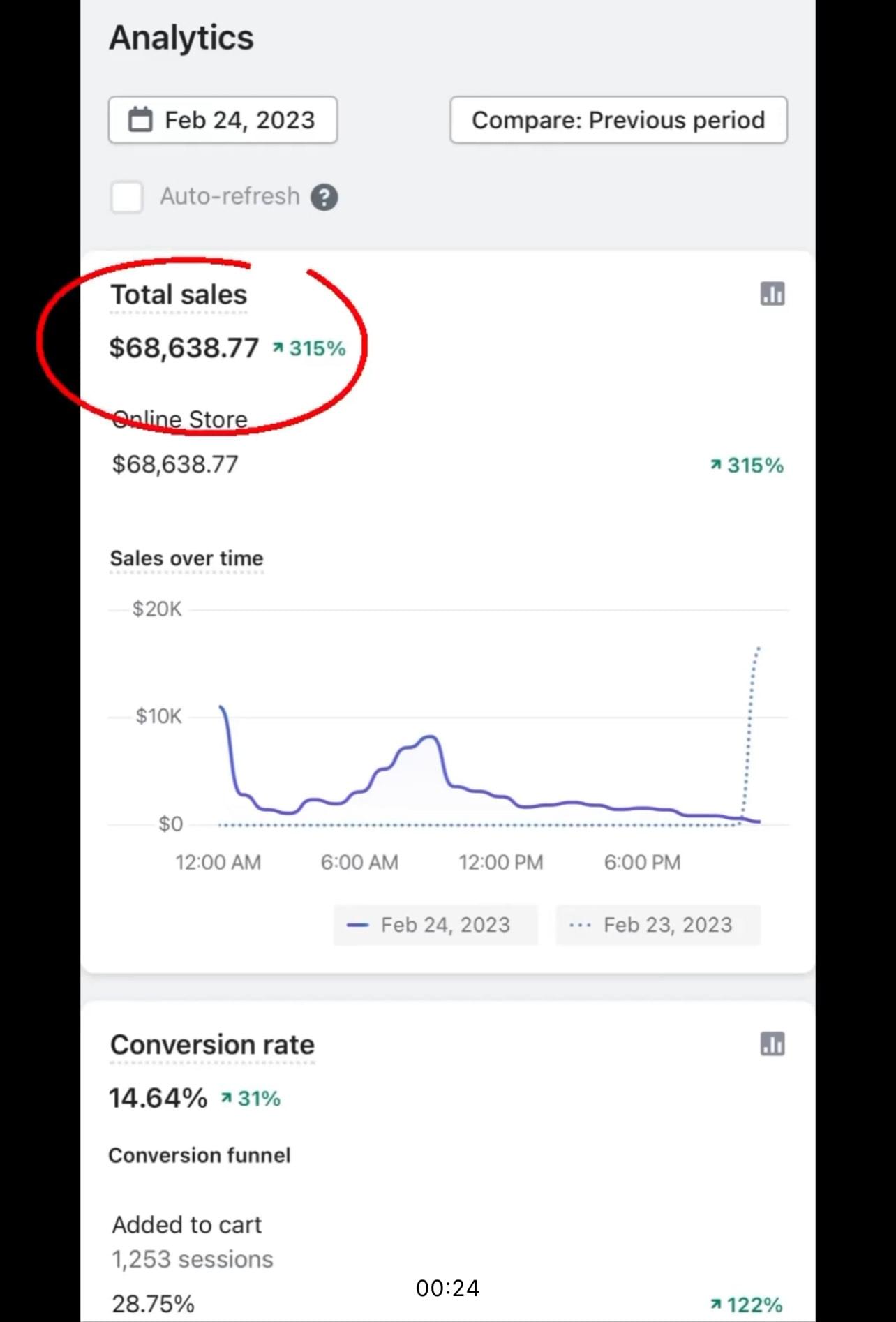
Task: Click the Sales over time label
Action: click(x=186, y=558)
